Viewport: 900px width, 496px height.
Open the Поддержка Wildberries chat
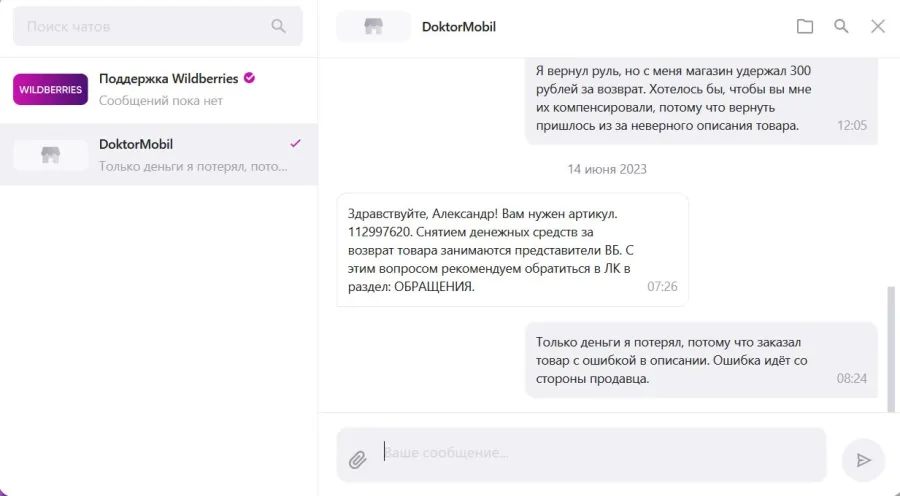158,90
